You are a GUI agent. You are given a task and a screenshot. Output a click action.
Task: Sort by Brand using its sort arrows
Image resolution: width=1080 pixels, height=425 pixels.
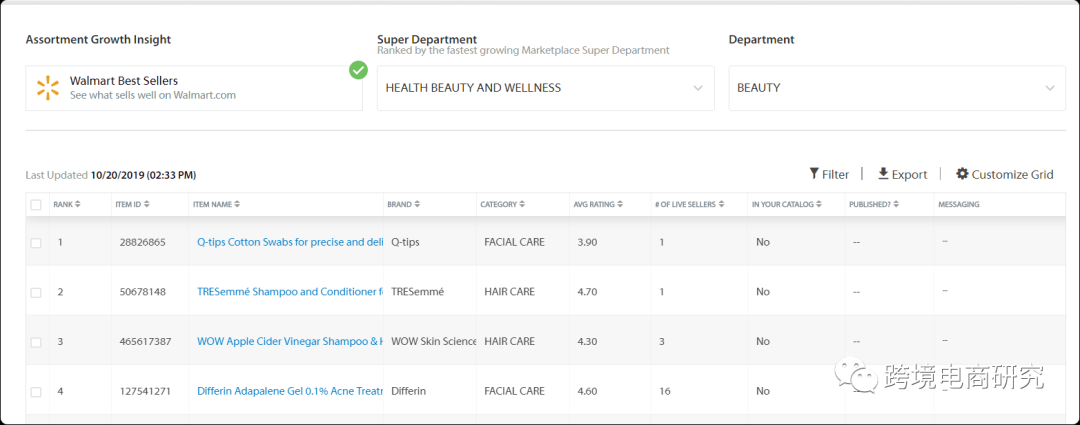[417, 205]
